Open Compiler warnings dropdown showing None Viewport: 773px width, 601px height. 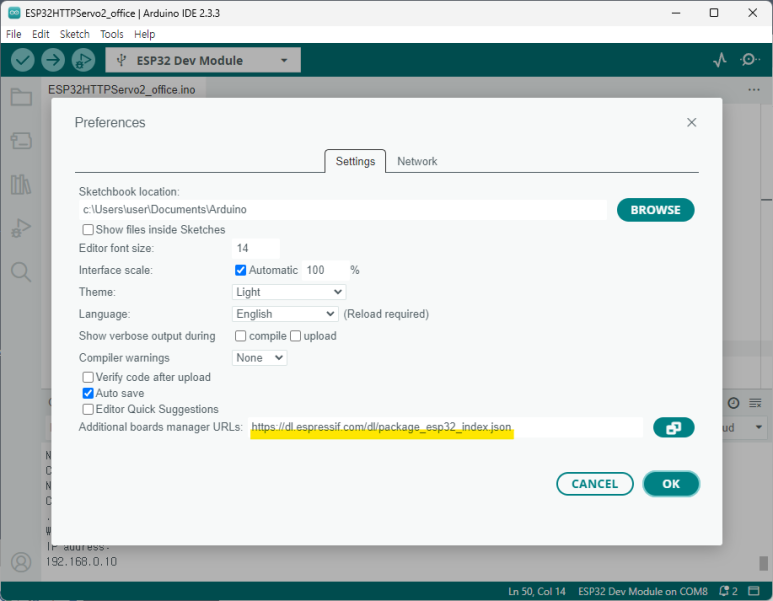click(259, 358)
